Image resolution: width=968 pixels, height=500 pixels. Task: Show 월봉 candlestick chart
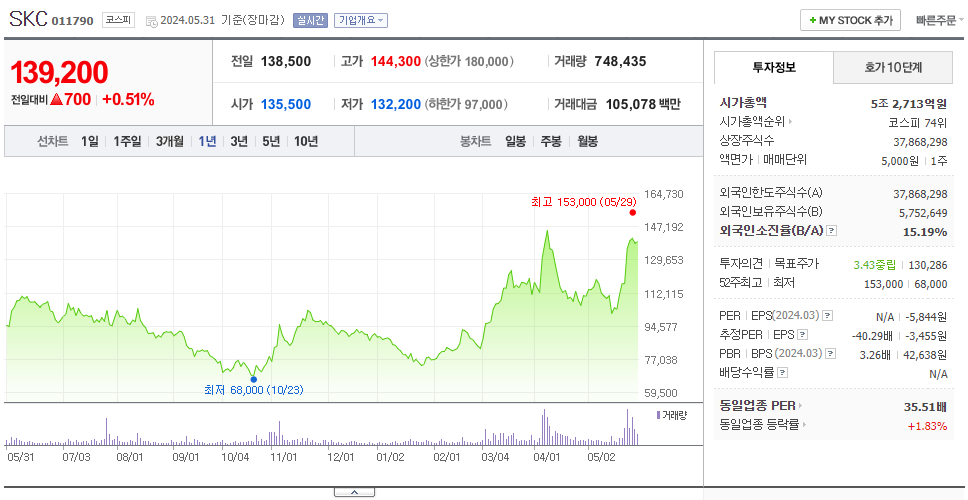coord(588,141)
